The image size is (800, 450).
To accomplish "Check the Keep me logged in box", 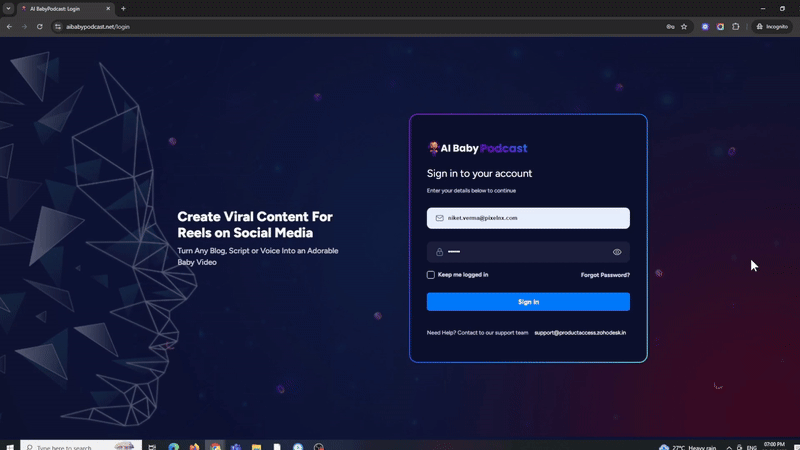I will (431, 275).
